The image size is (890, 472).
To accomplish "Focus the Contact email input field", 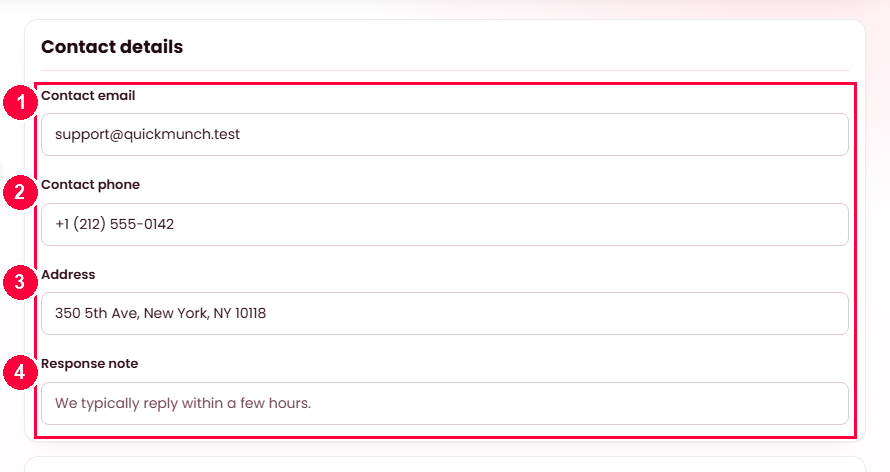I will pyautogui.click(x=445, y=134).
